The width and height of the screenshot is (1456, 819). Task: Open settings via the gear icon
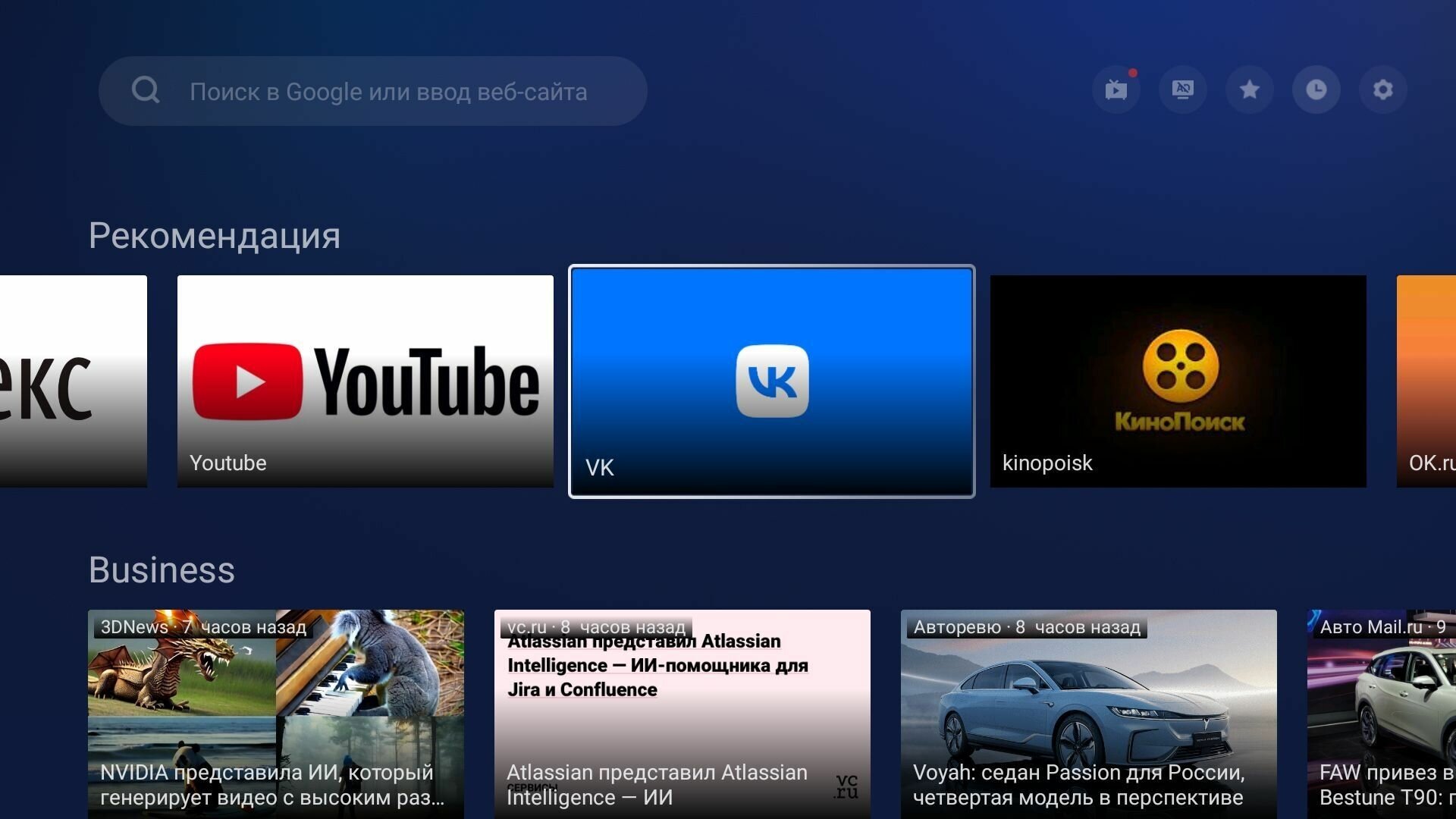tap(1383, 89)
